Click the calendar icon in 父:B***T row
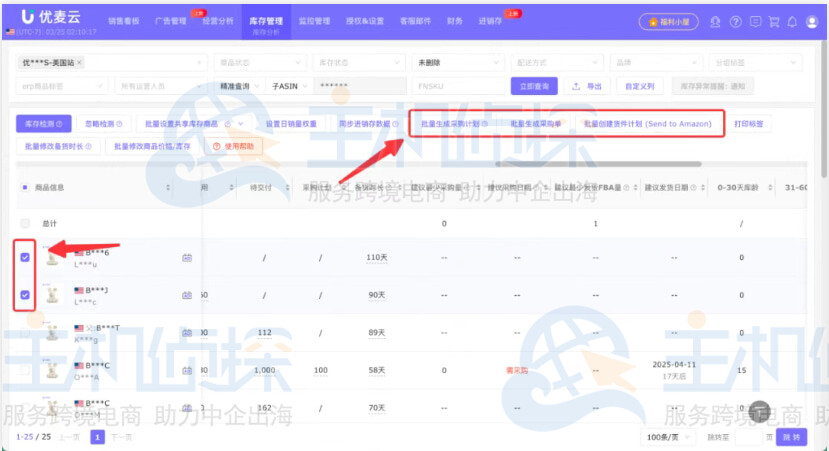Image resolution: width=829 pixels, height=451 pixels. point(187,333)
